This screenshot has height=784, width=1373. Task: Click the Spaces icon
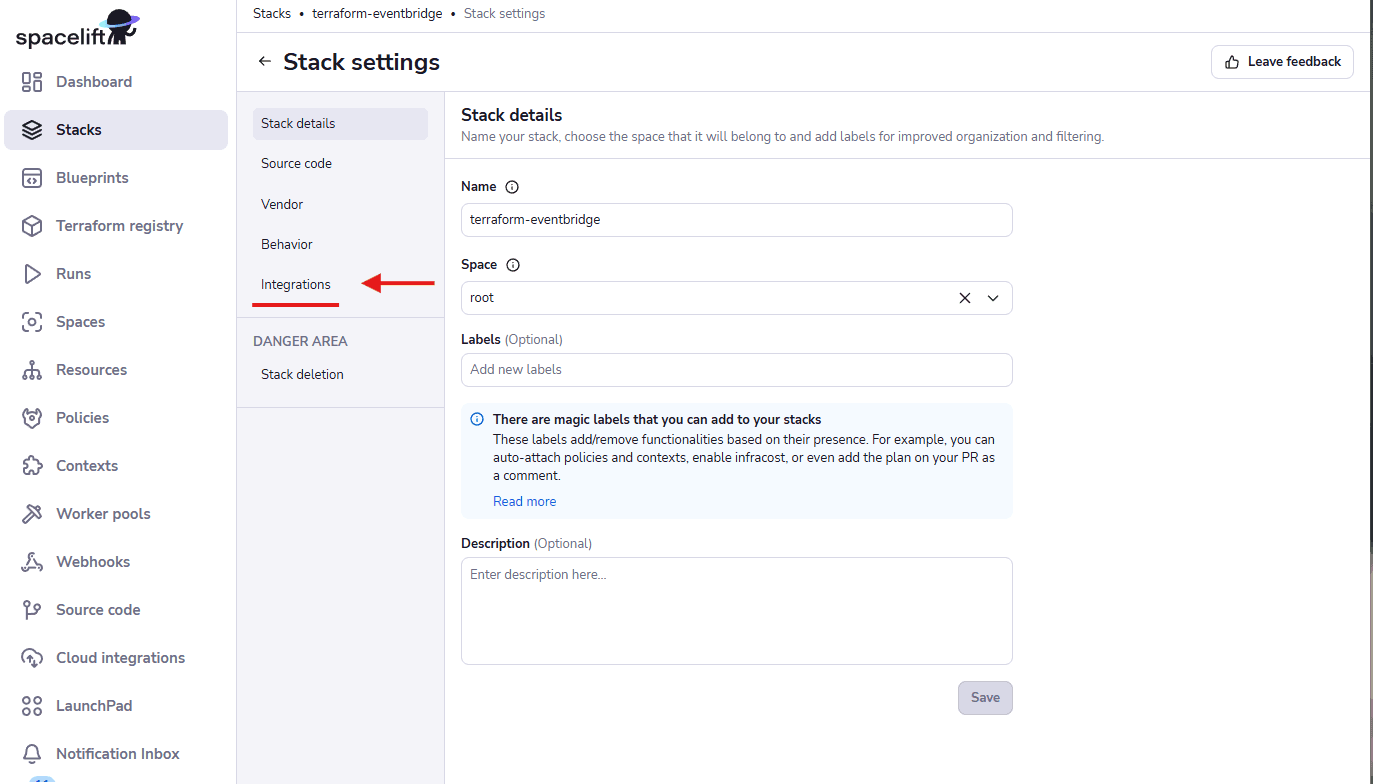point(32,322)
